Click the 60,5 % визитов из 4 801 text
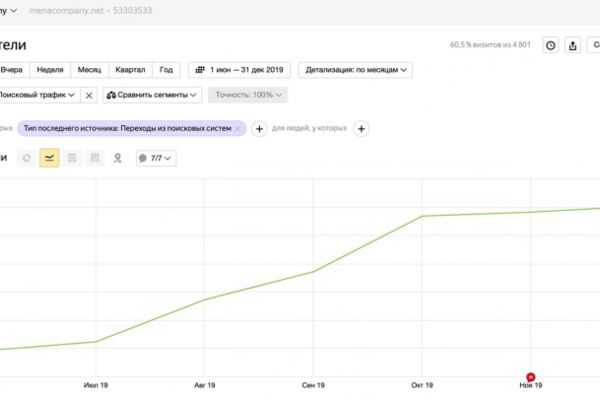Screen dimensions: 600x400 point(490,45)
